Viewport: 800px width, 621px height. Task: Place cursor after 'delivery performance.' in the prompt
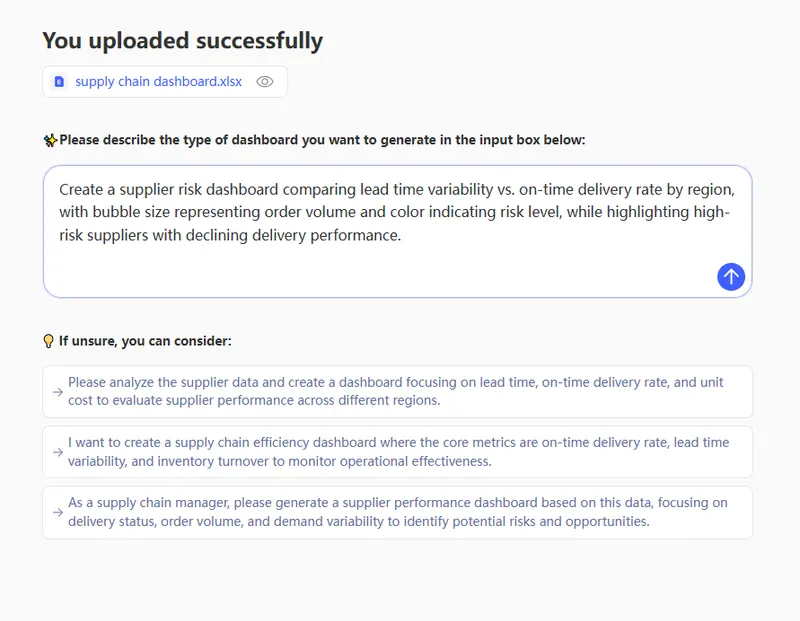click(402, 236)
